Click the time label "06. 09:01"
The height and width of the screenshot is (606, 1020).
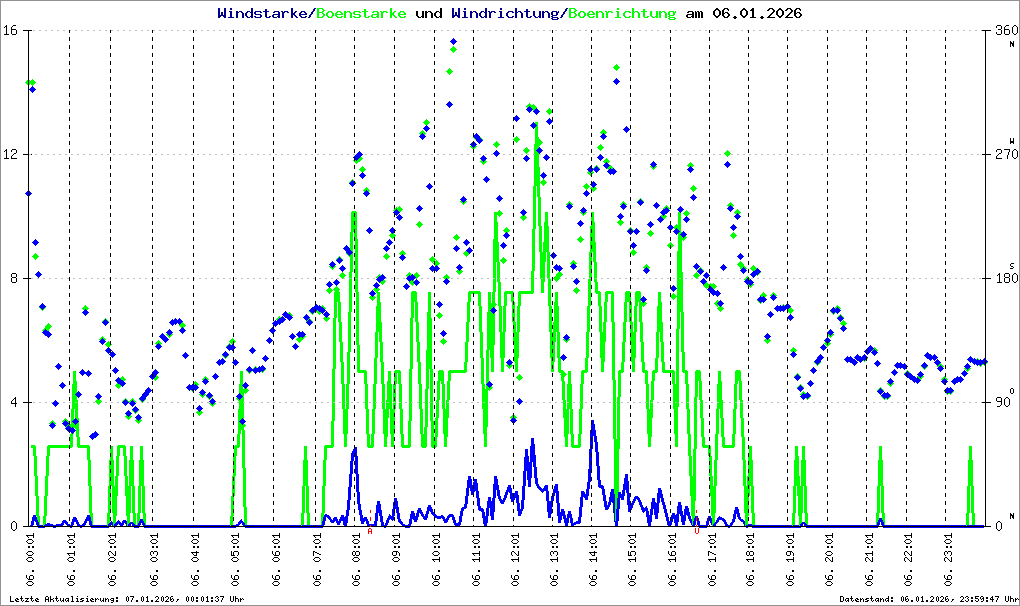396,560
